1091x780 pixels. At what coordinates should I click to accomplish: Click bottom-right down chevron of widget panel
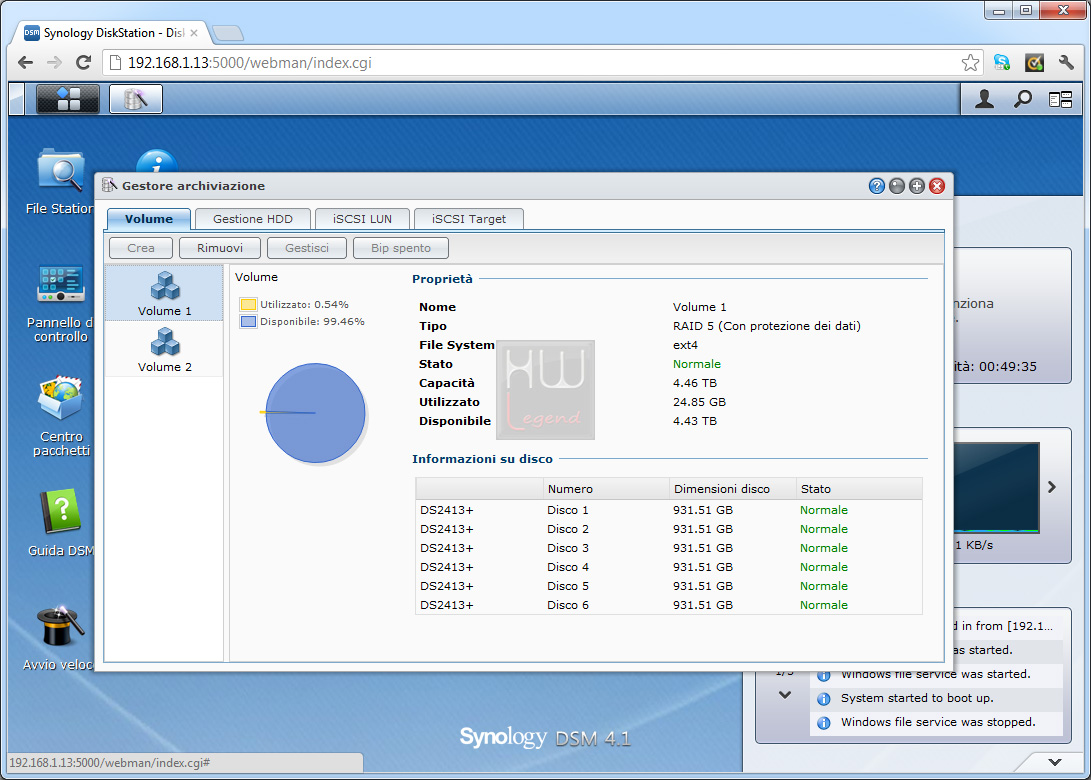tap(1055, 762)
